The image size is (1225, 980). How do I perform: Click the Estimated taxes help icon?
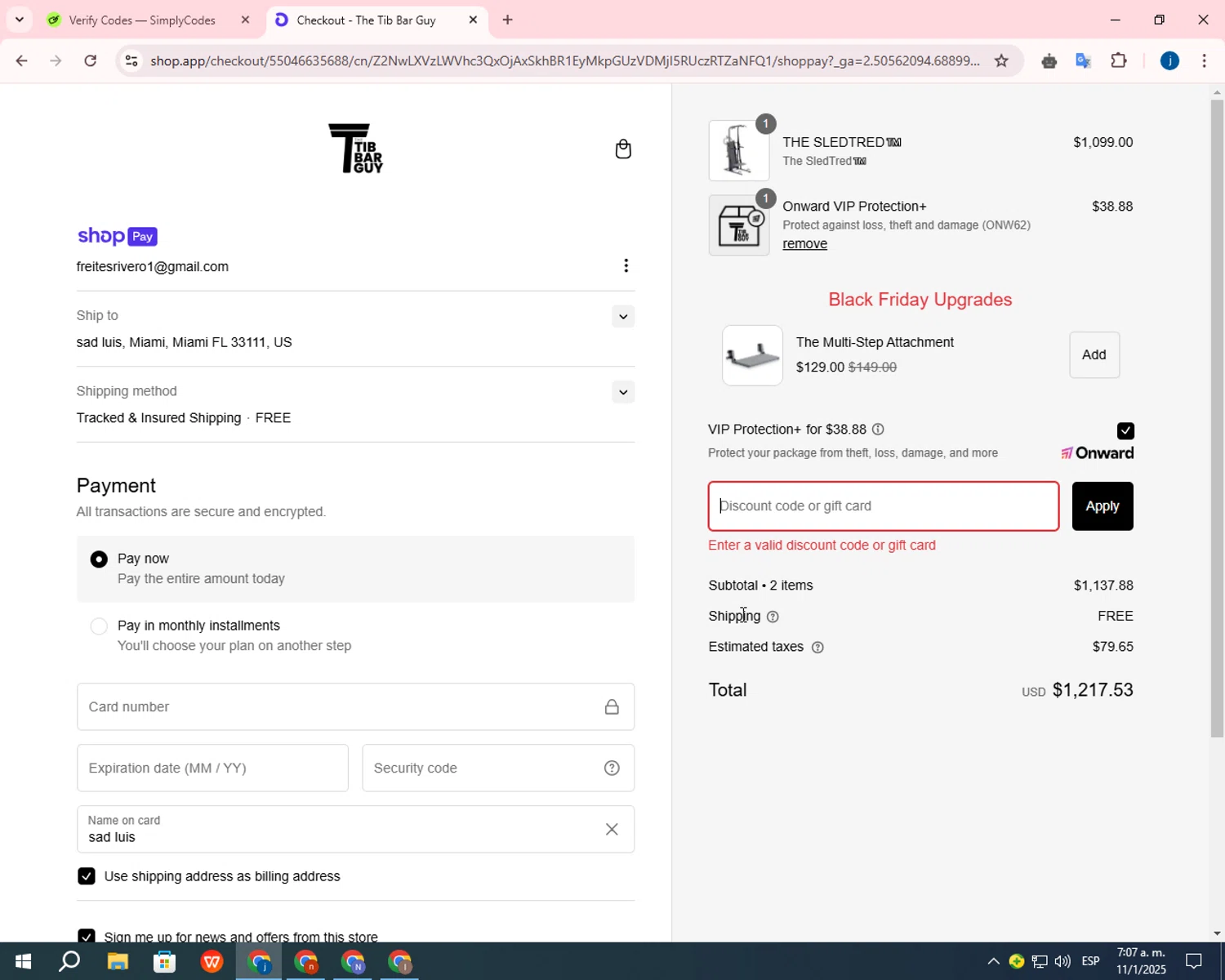(x=817, y=648)
